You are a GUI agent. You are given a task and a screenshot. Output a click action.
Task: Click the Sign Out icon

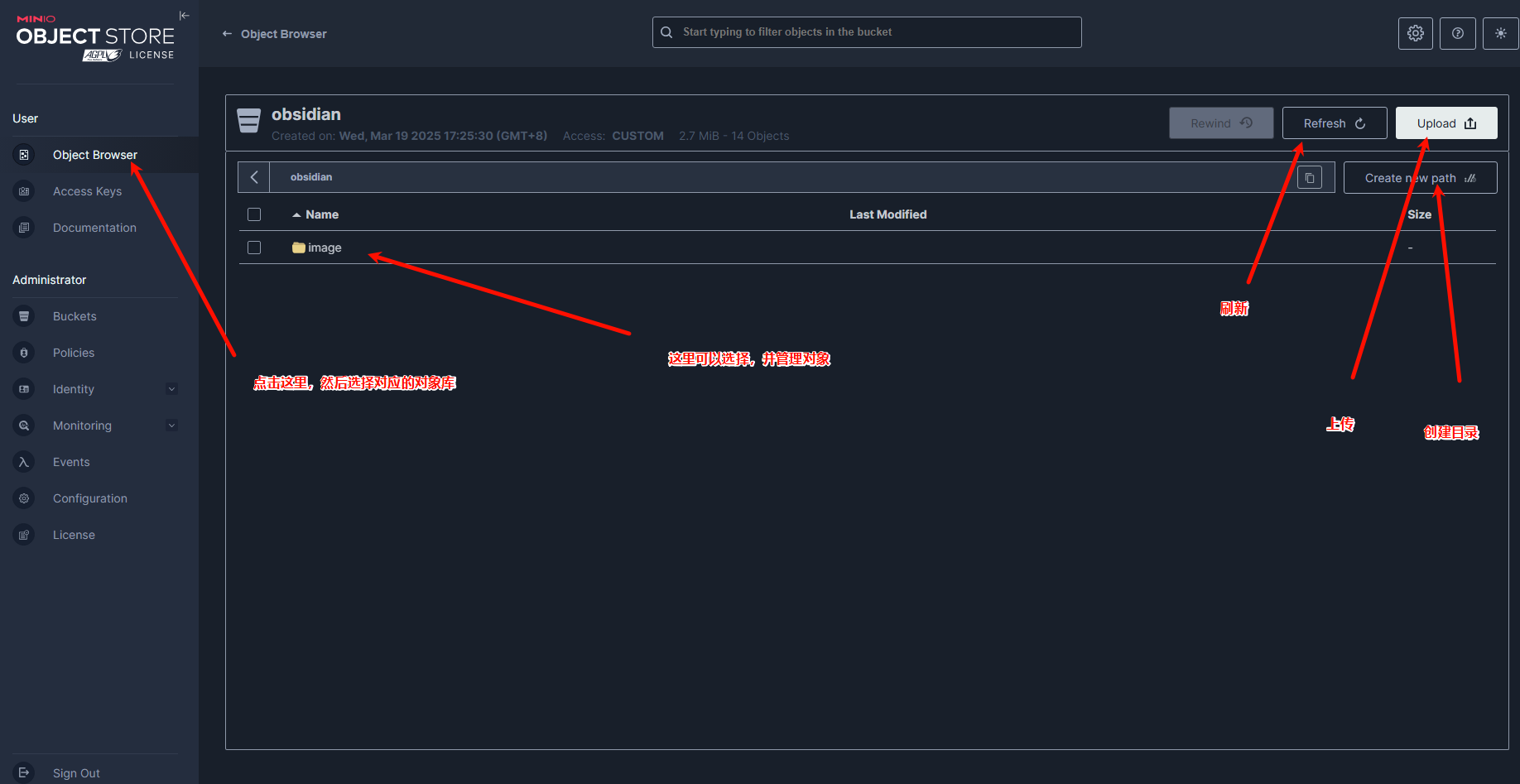(x=24, y=772)
